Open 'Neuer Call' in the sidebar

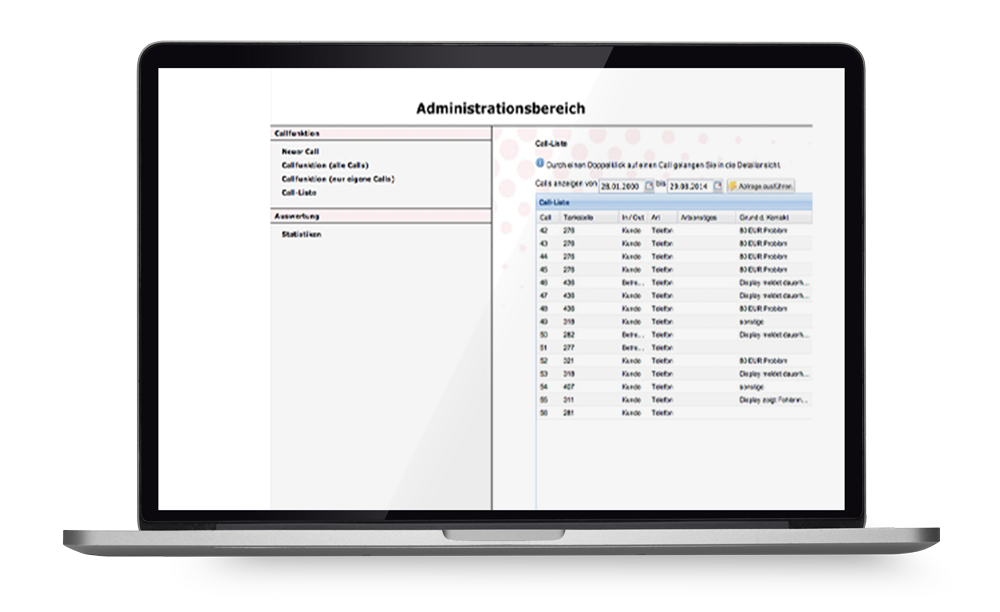pyautogui.click(x=300, y=151)
